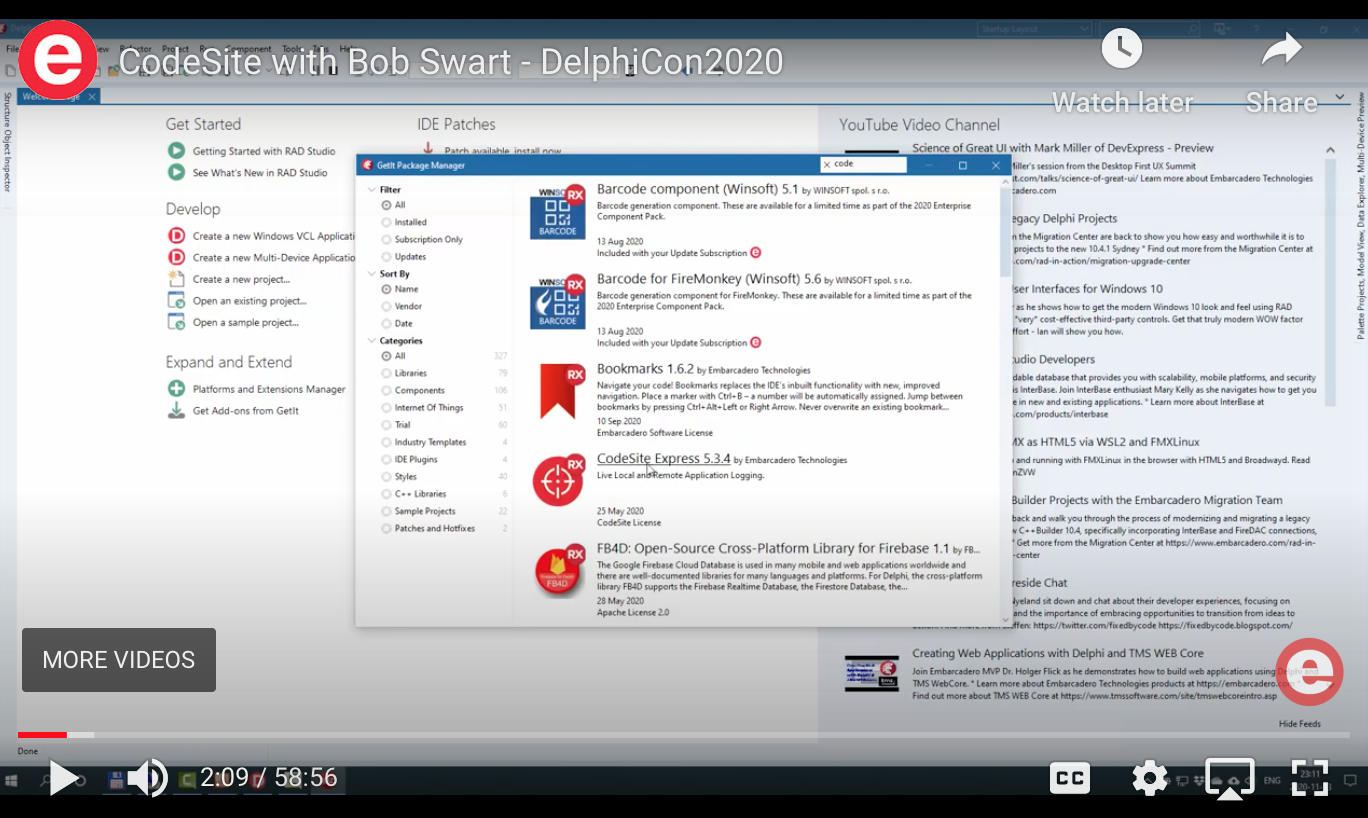Select the Components category
This screenshot has width=1368, height=818.
click(x=387, y=391)
